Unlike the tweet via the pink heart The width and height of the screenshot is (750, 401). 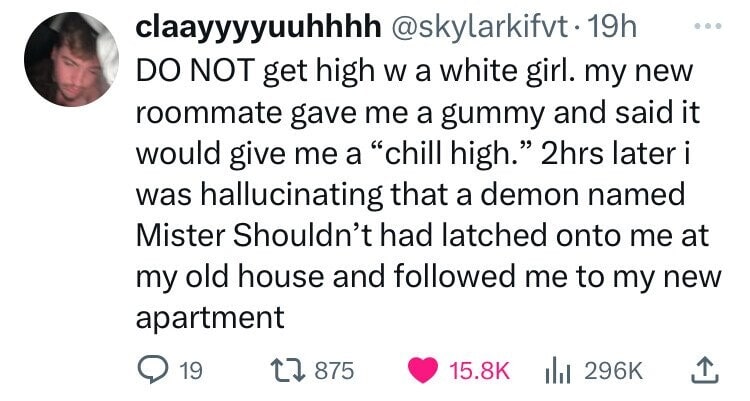423,371
